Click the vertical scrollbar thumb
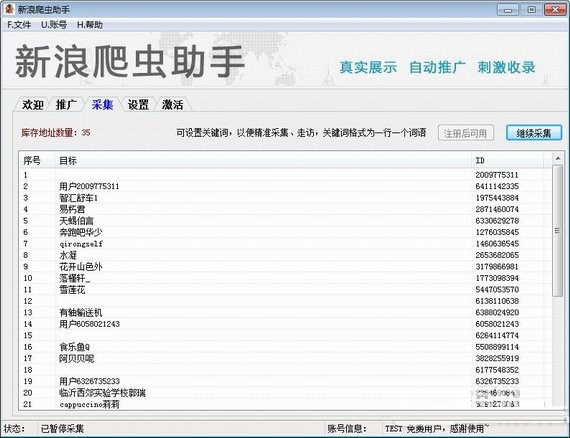570x438 pixels. [558, 230]
